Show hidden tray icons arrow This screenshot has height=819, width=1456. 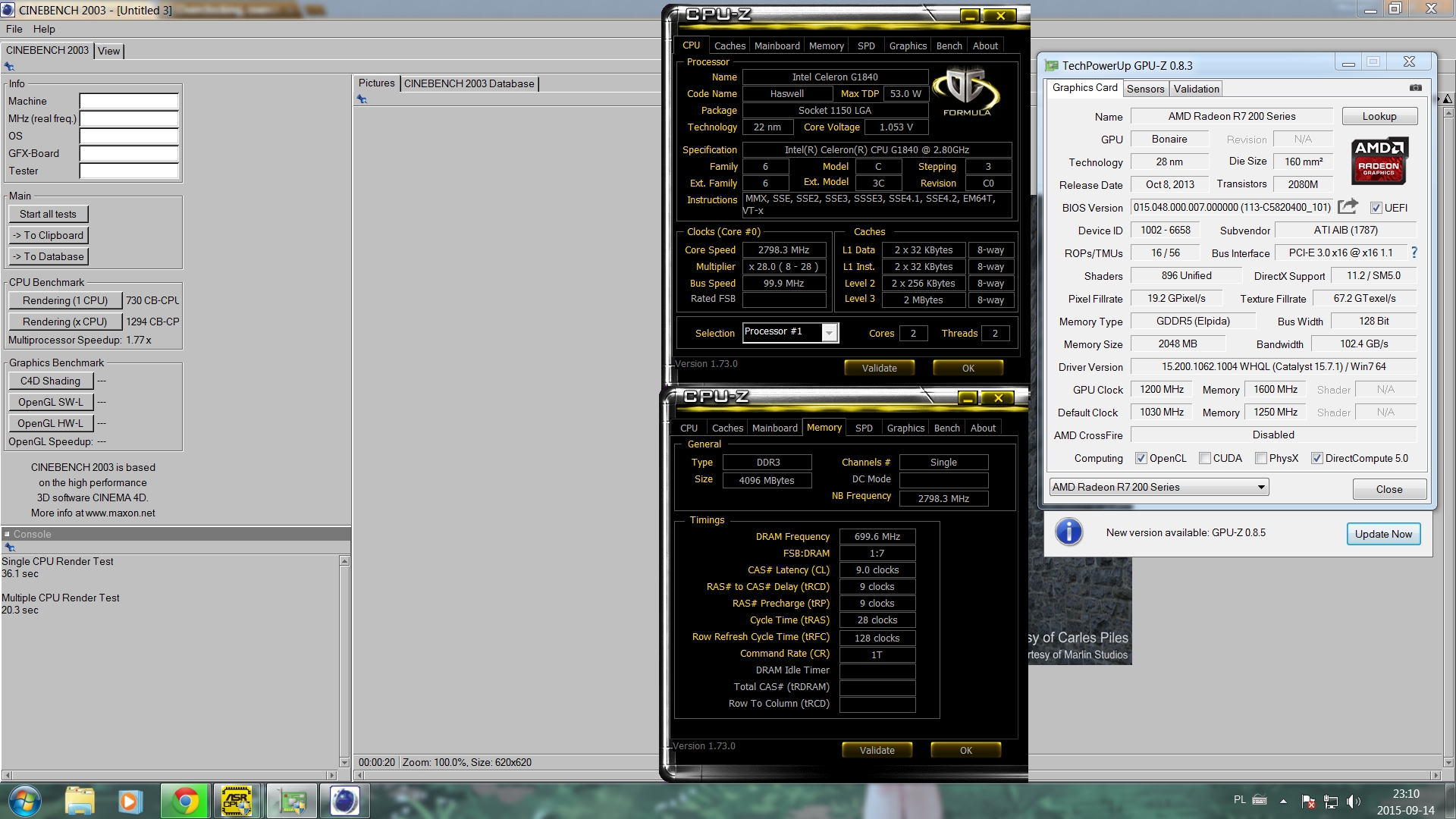[x=1283, y=801]
